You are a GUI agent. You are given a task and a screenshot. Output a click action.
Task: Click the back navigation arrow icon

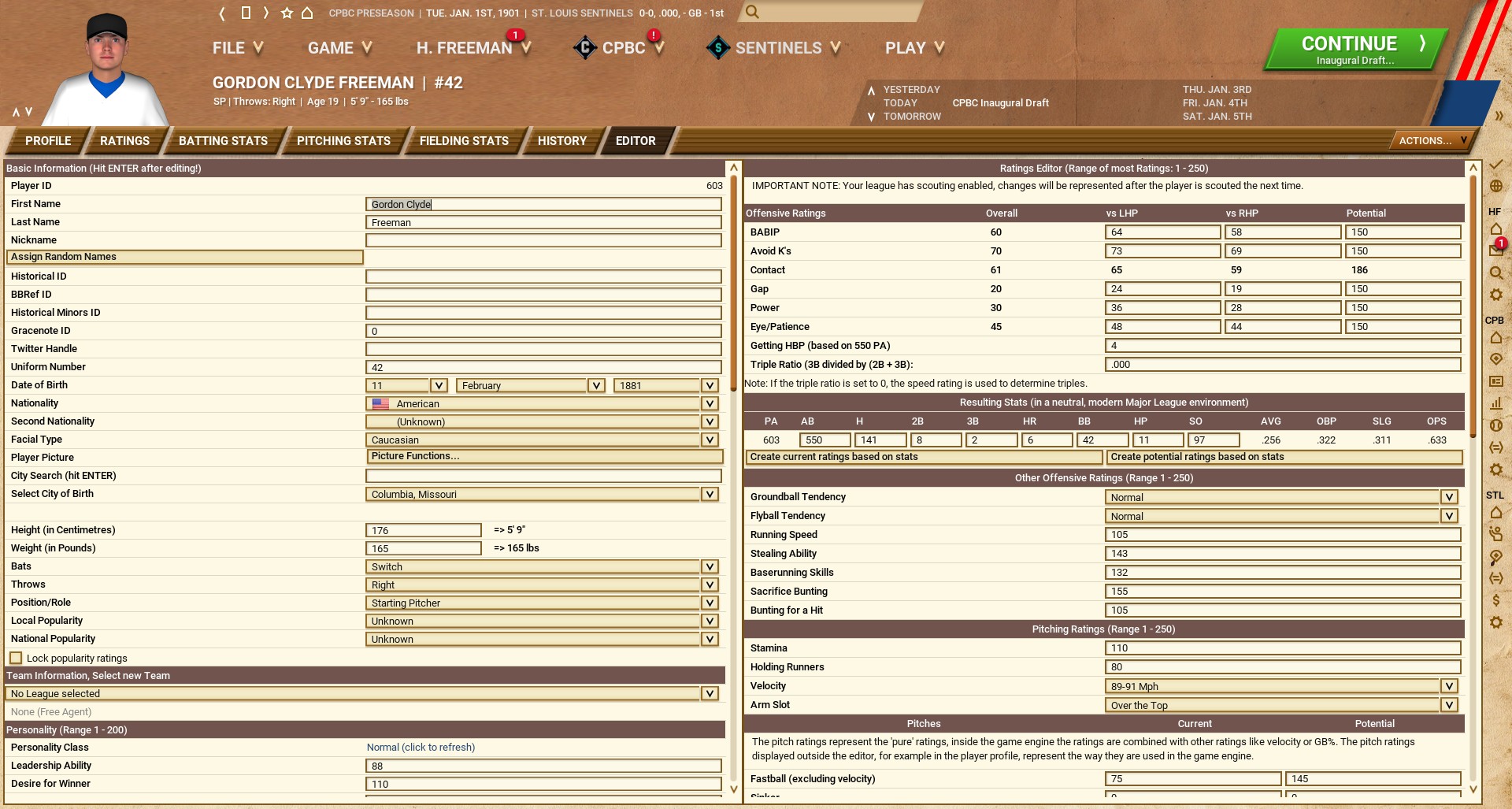(x=222, y=13)
